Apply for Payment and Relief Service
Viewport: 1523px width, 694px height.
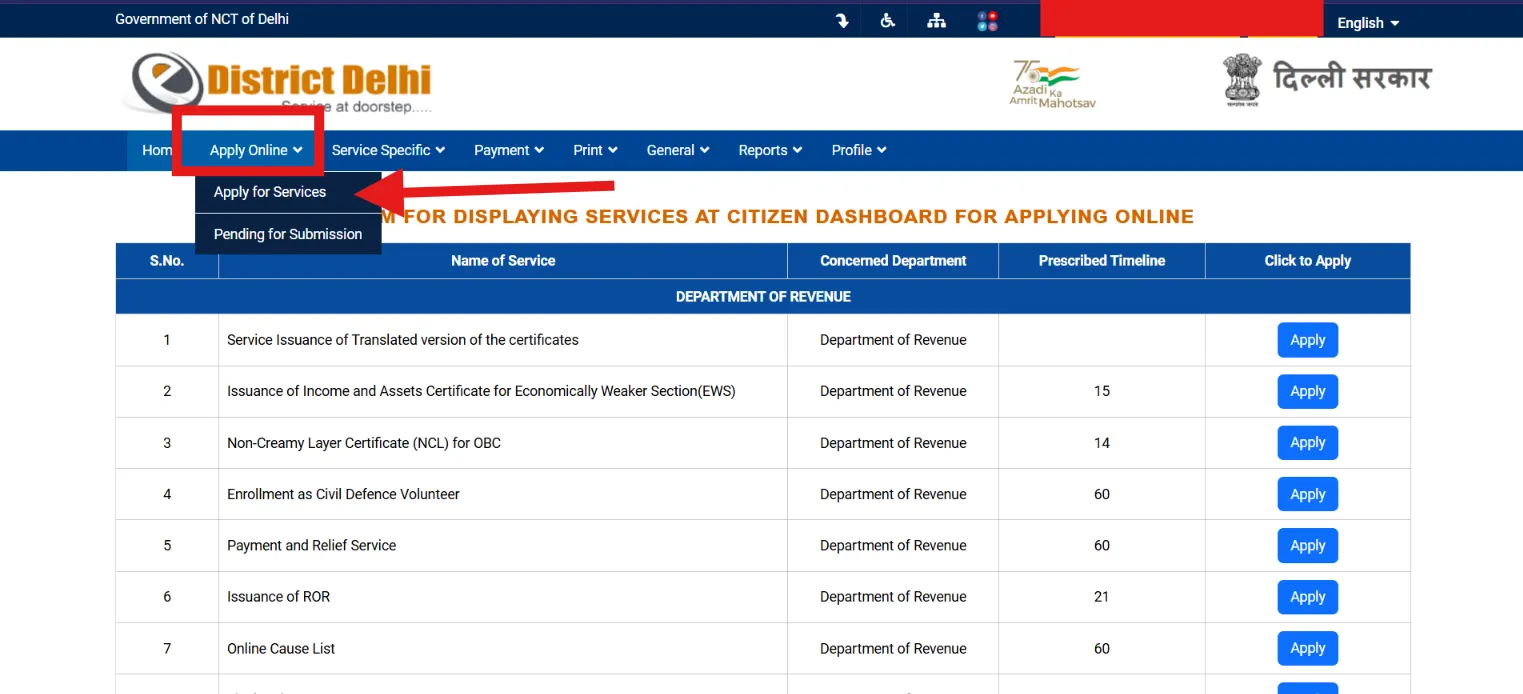(x=1307, y=546)
